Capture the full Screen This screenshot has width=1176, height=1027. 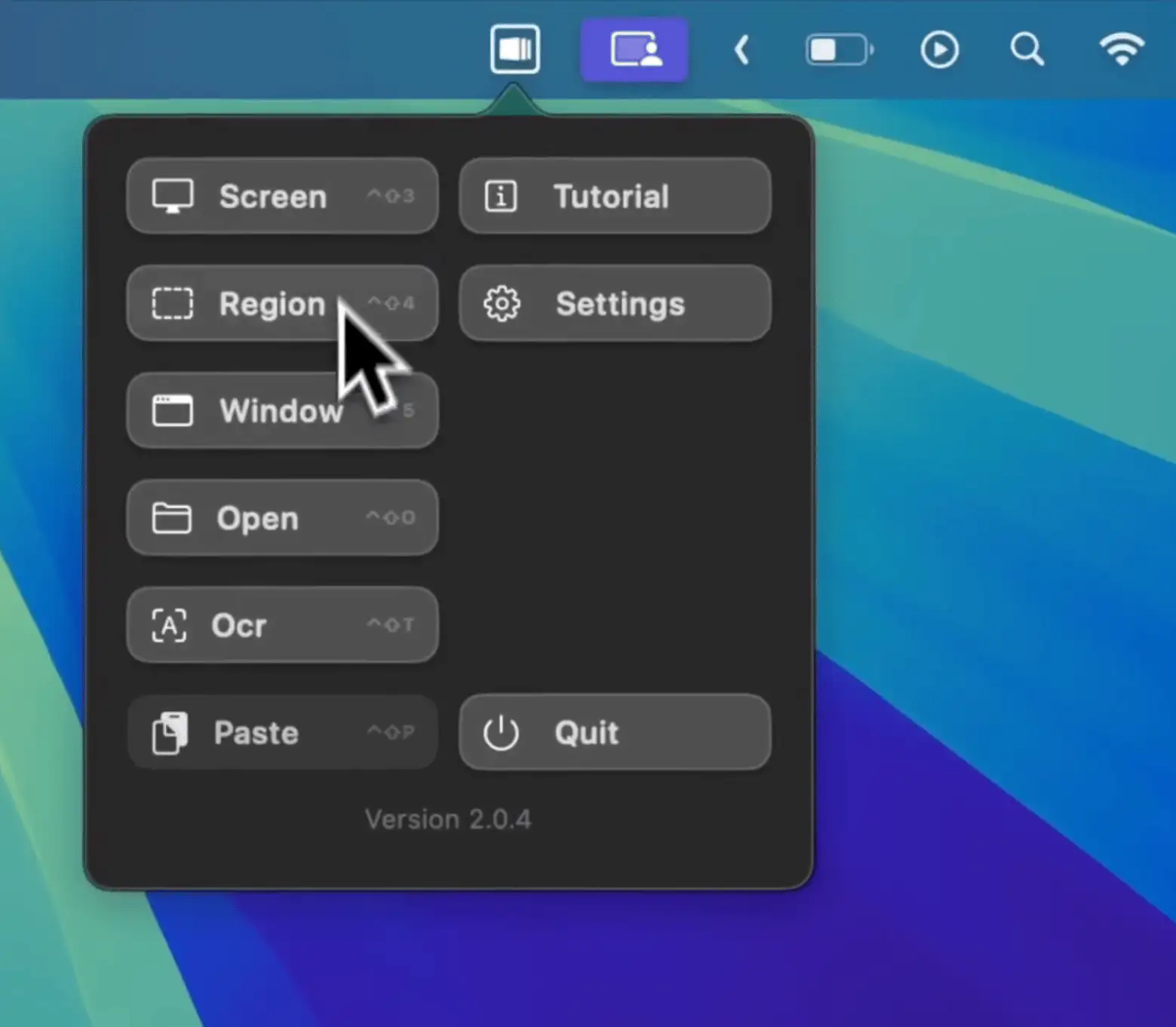282,196
